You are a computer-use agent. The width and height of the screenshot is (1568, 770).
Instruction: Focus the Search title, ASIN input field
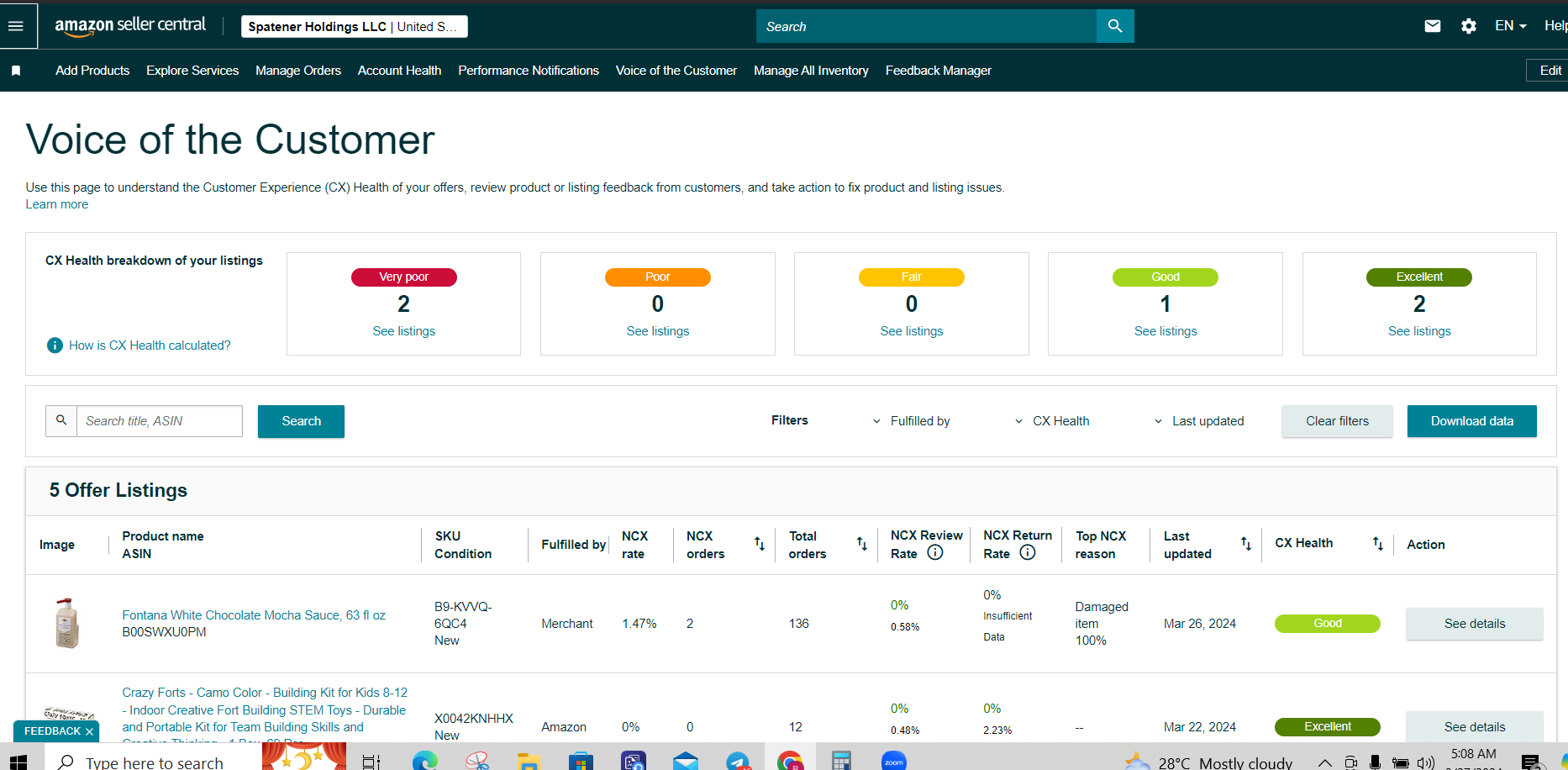[160, 421]
